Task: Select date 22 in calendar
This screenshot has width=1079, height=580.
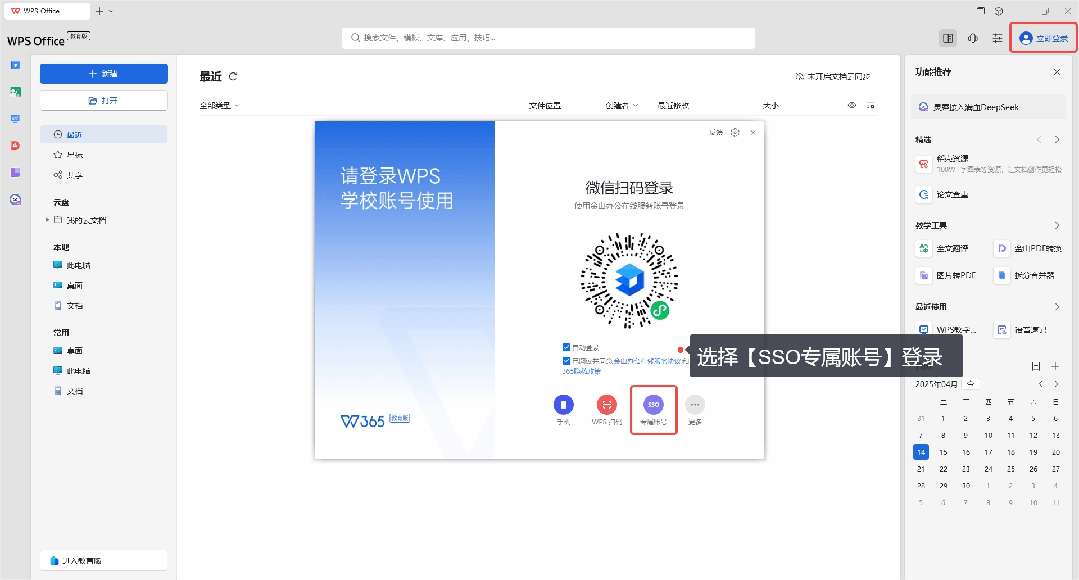Action: [x=943, y=469]
